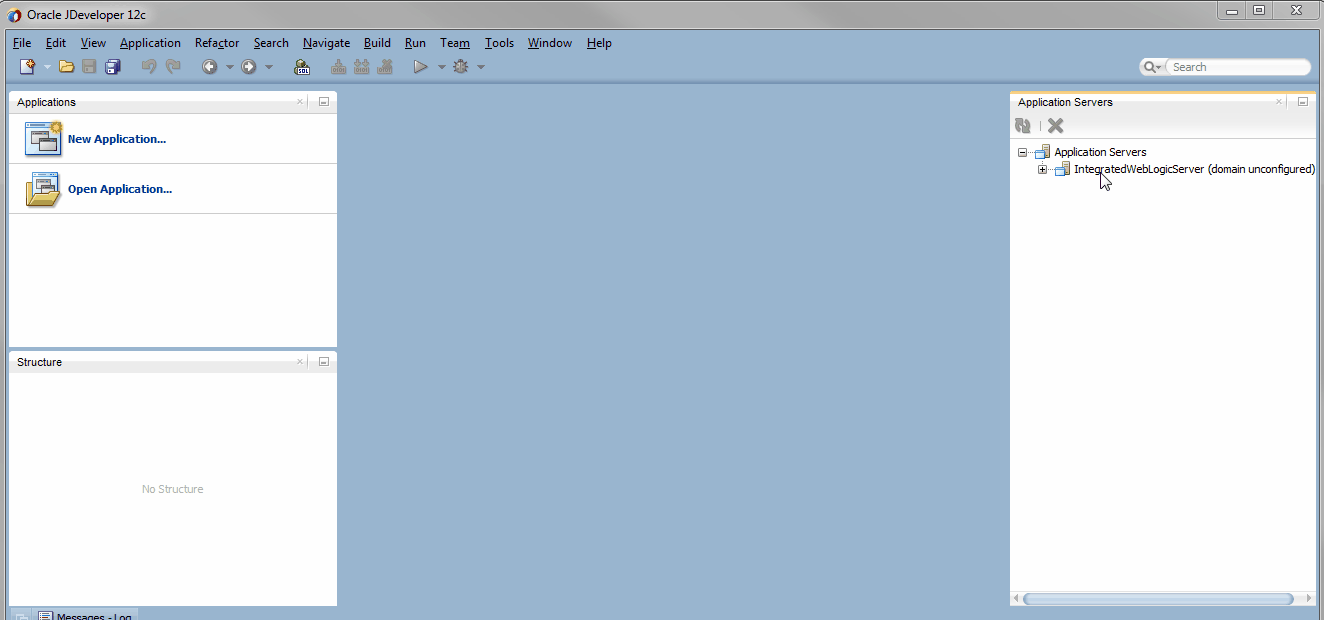Click the Delete X icon in Application Servers

pyautogui.click(x=1055, y=126)
